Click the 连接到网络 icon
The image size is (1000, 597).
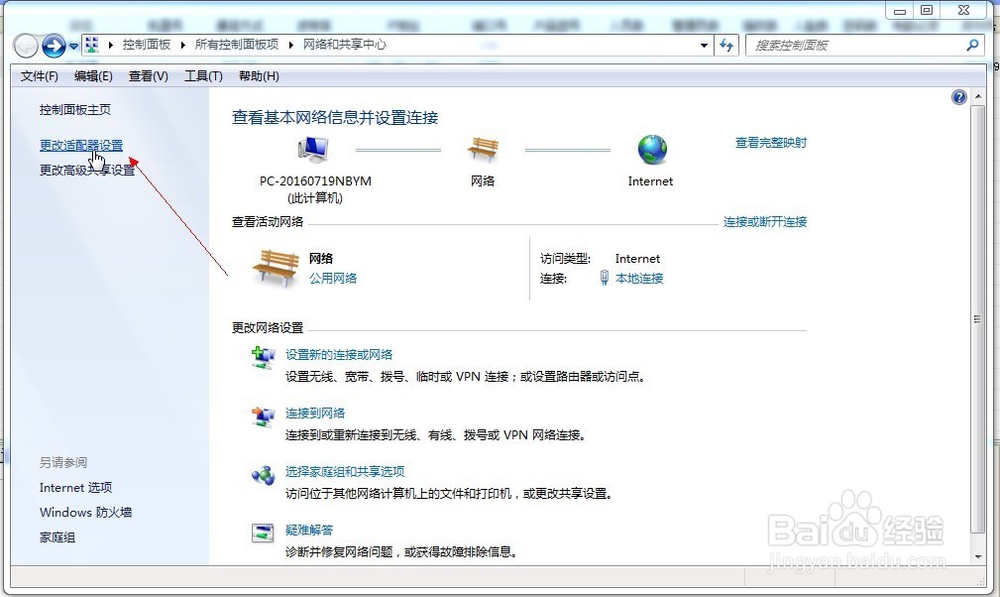coord(264,415)
